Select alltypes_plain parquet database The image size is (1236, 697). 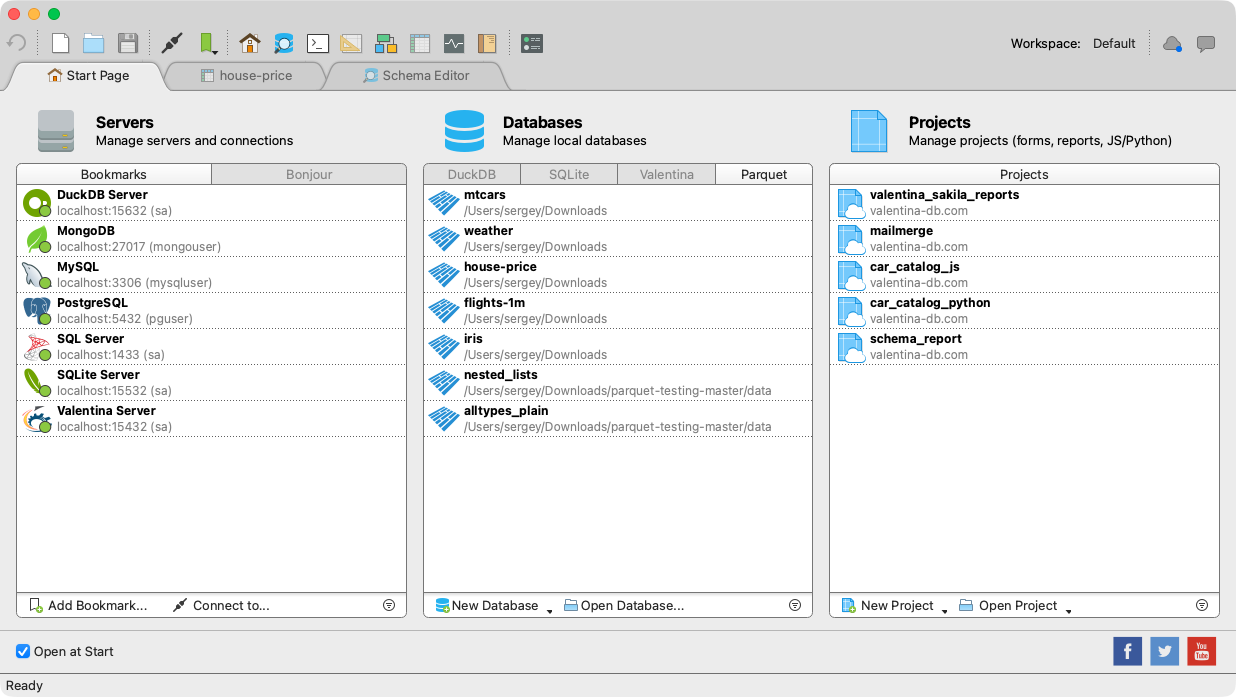pos(618,419)
